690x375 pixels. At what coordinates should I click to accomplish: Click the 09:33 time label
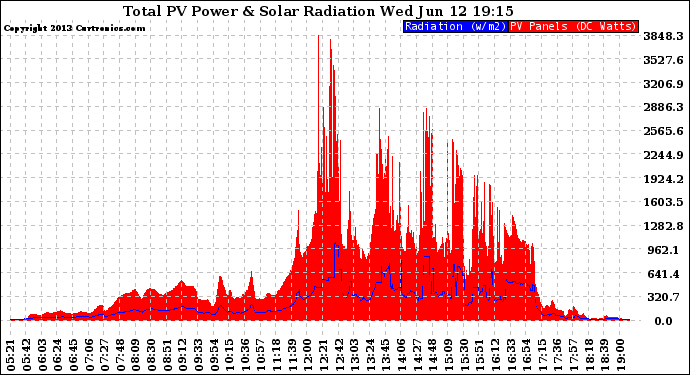tap(198, 355)
